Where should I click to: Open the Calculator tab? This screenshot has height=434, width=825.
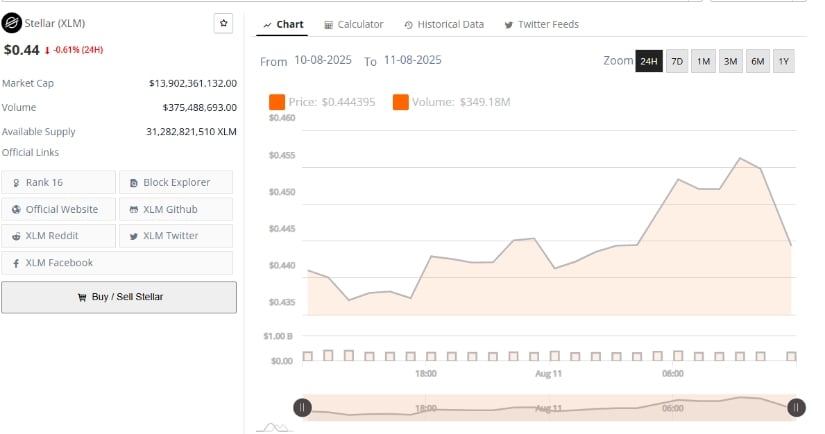coord(354,24)
